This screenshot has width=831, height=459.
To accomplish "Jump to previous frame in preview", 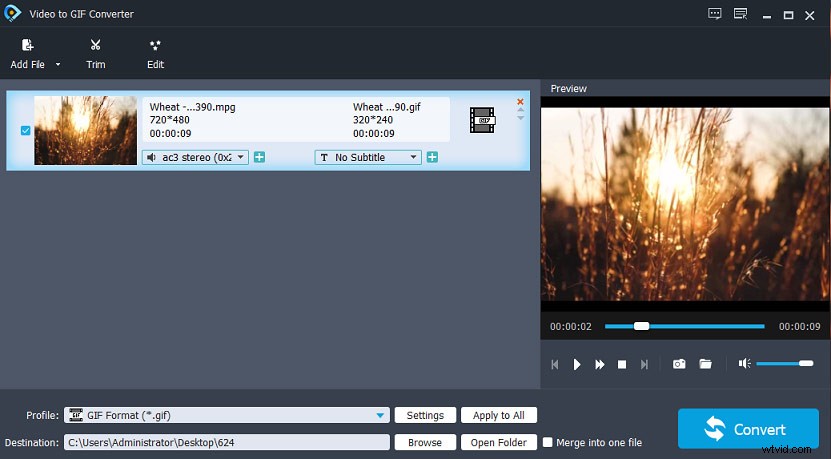I will [555, 364].
